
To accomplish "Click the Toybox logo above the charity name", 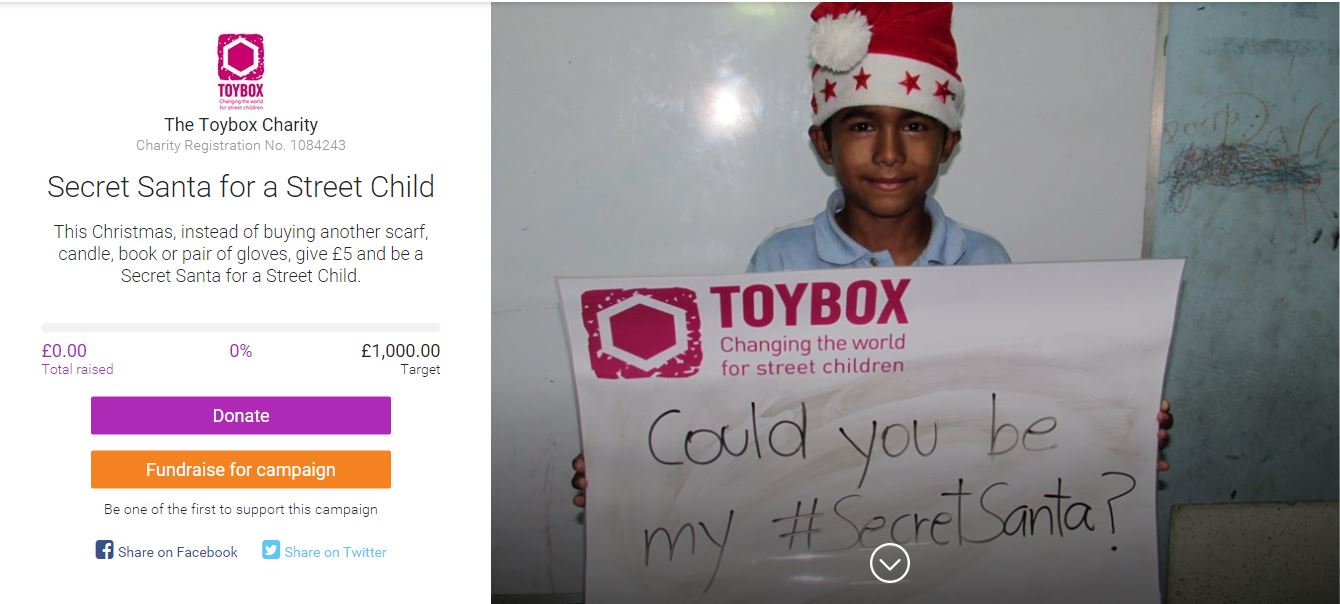I will pos(241,71).
